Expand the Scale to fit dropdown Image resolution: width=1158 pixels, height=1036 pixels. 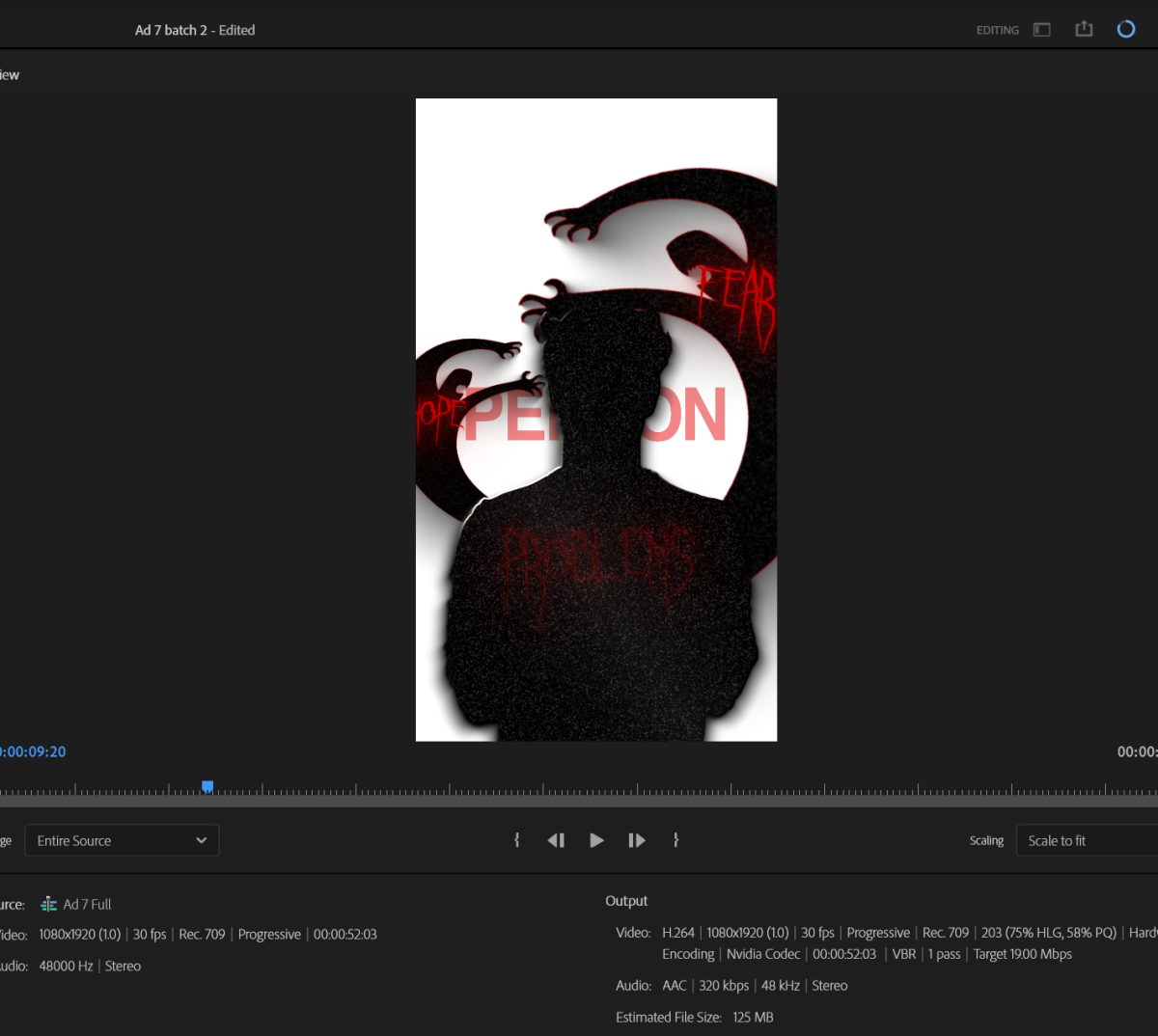point(1086,840)
